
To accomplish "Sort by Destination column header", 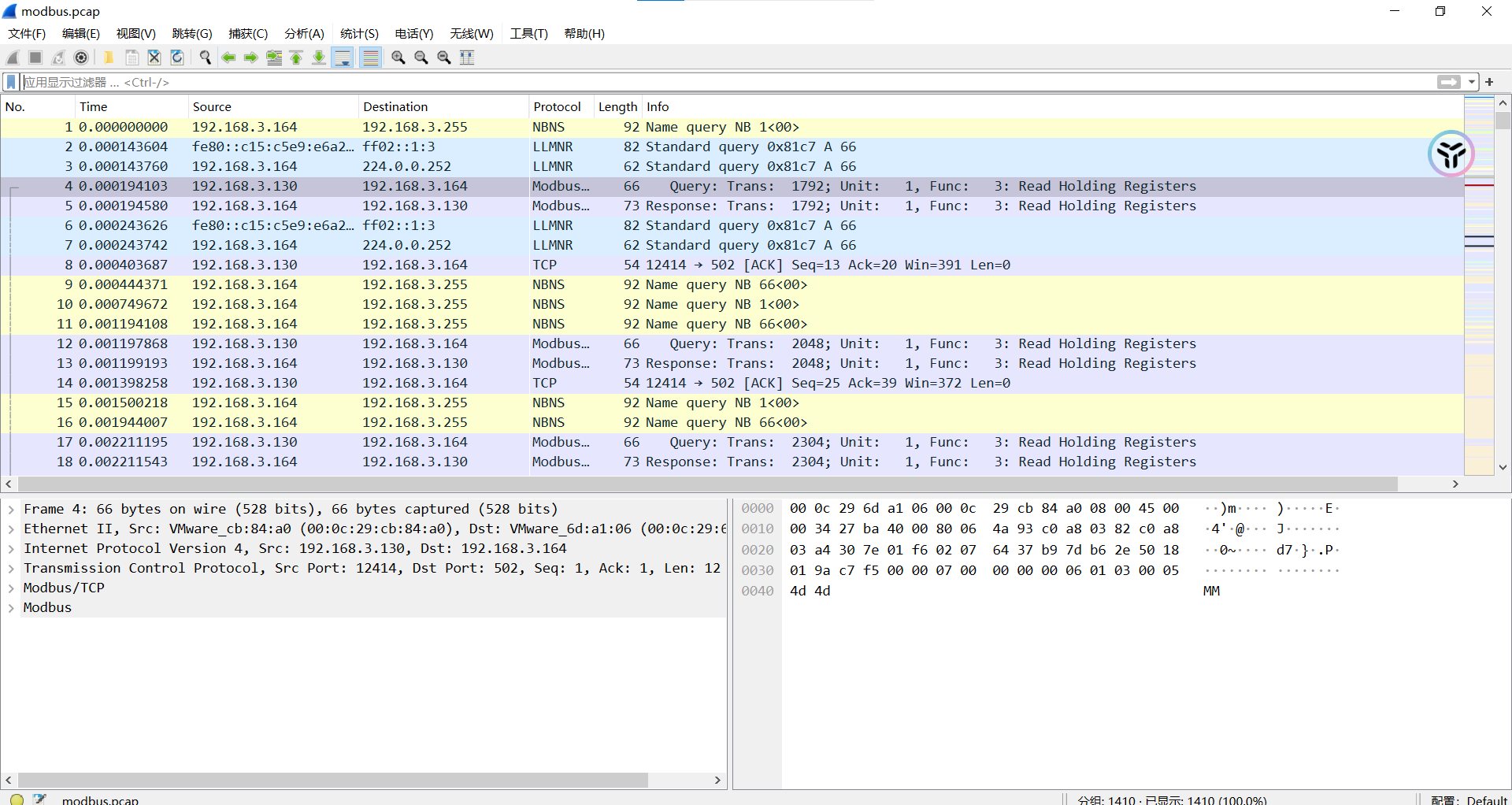I will pyautogui.click(x=443, y=106).
